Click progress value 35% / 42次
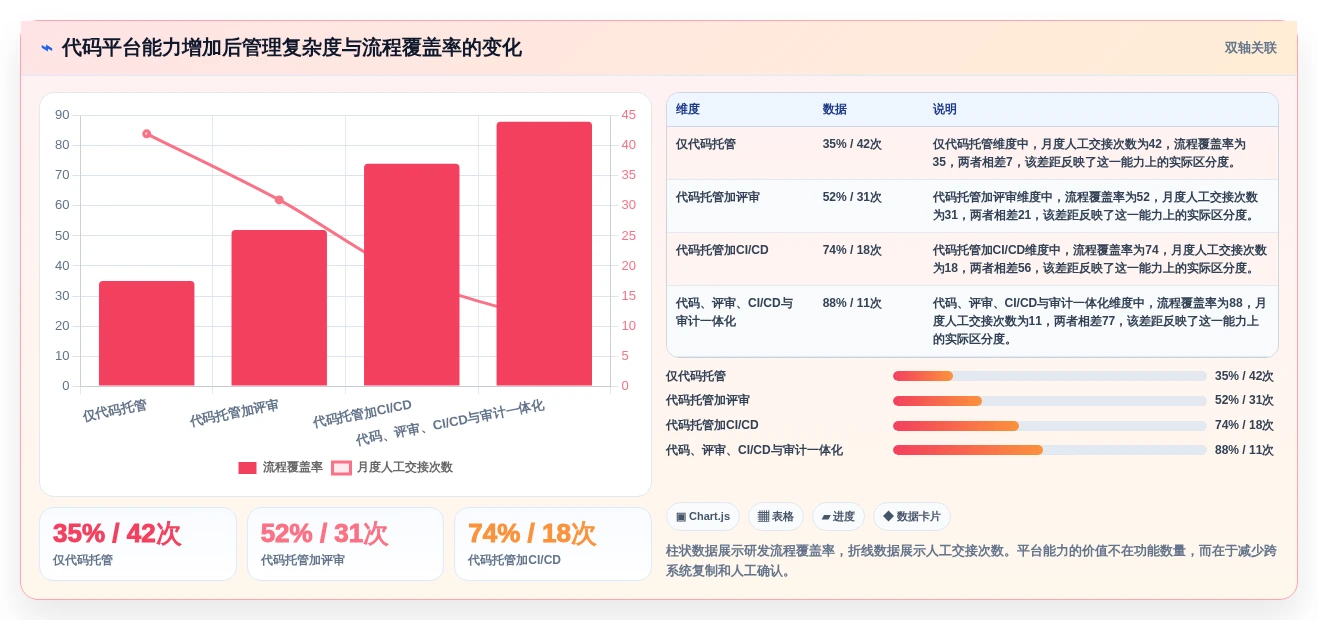Image resolution: width=1318 pixels, height=620 pixels. coord(1244,376)
